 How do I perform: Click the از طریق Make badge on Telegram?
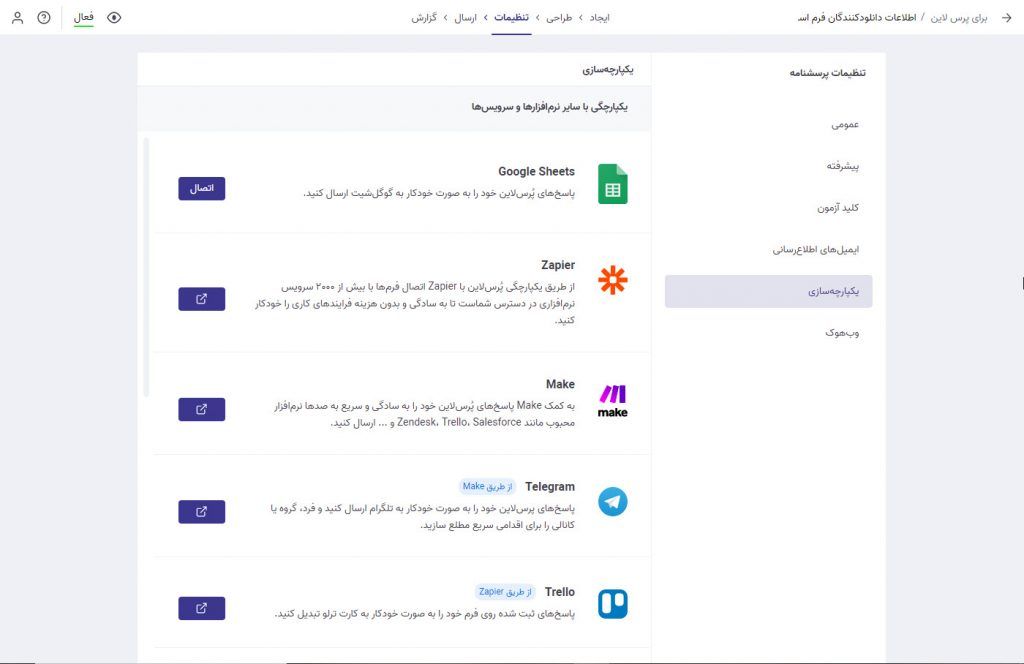coord(487,485)
